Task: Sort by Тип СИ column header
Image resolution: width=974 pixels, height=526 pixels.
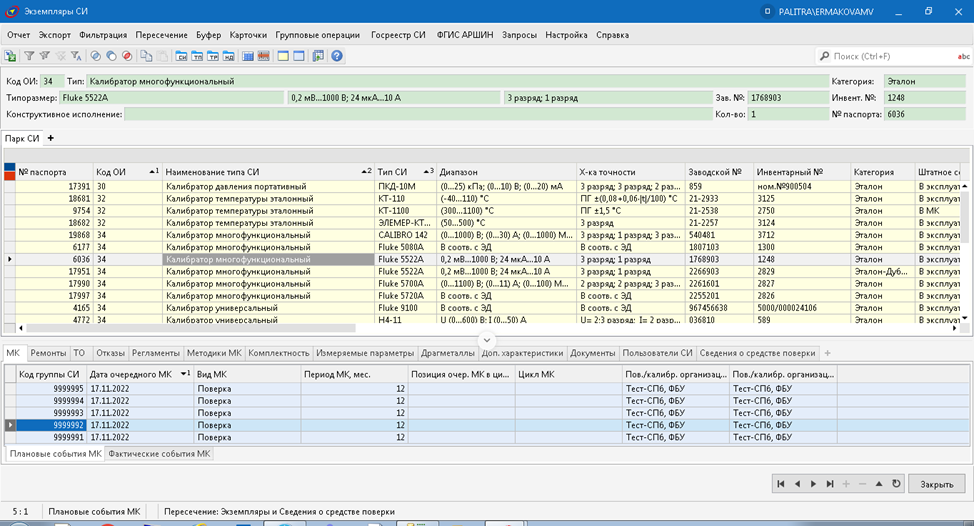Action: 405,171
